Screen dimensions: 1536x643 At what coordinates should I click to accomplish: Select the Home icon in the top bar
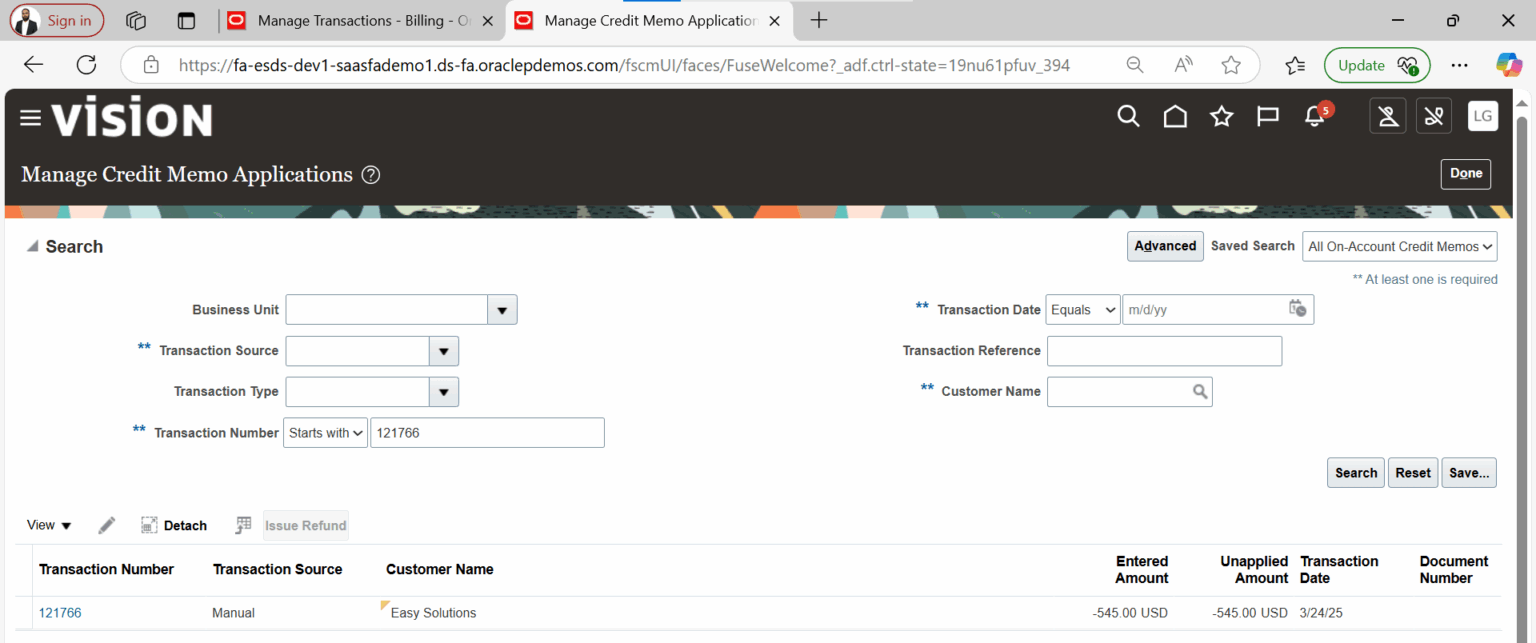click(1174, 116)
